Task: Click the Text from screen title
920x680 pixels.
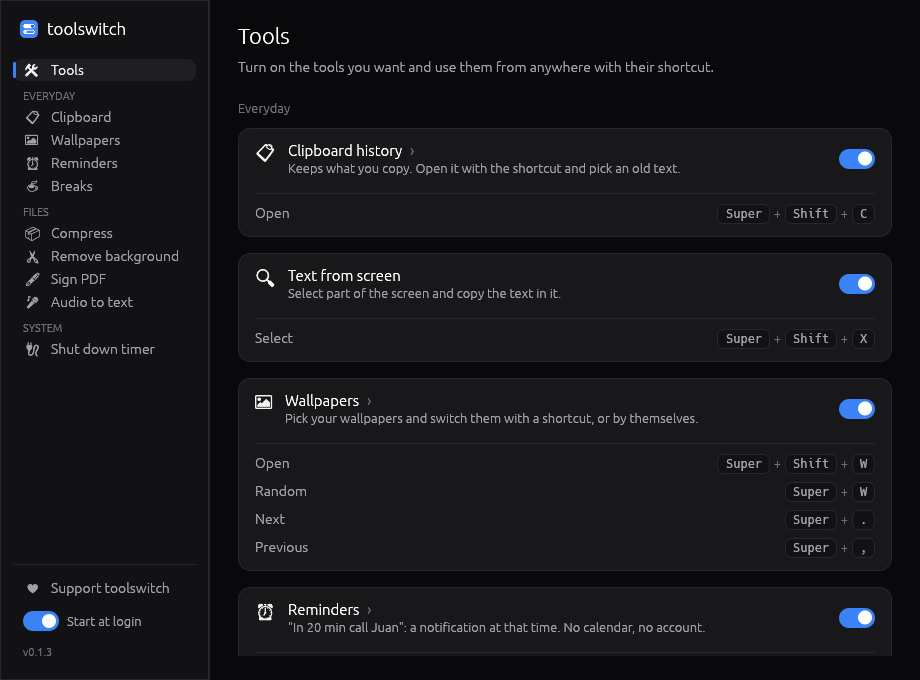Action: [344, 276]
